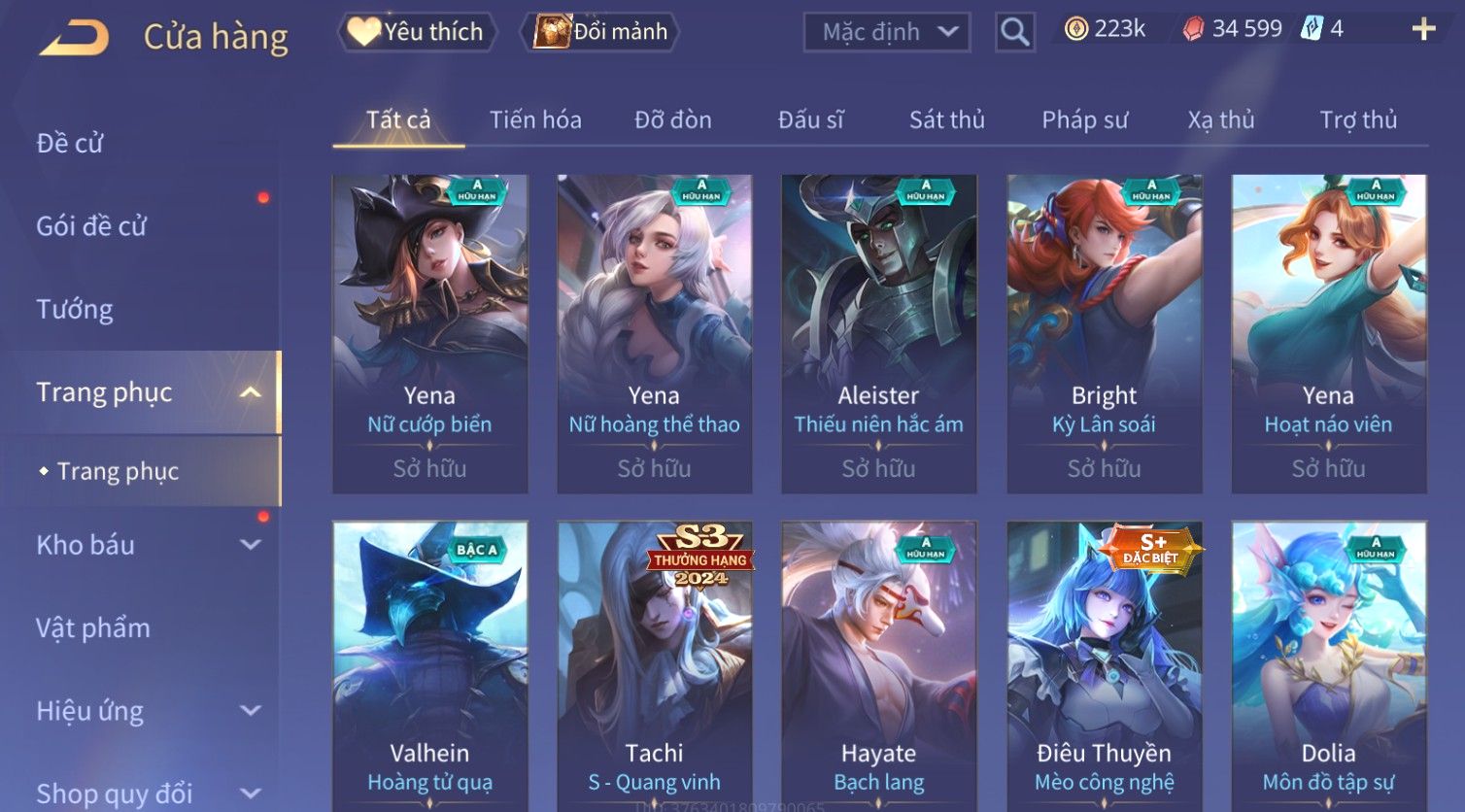Viewport: 1465px width, 812px height.
Task: Click the gold coin icon showing 223k
Action: pos(1075,29)
